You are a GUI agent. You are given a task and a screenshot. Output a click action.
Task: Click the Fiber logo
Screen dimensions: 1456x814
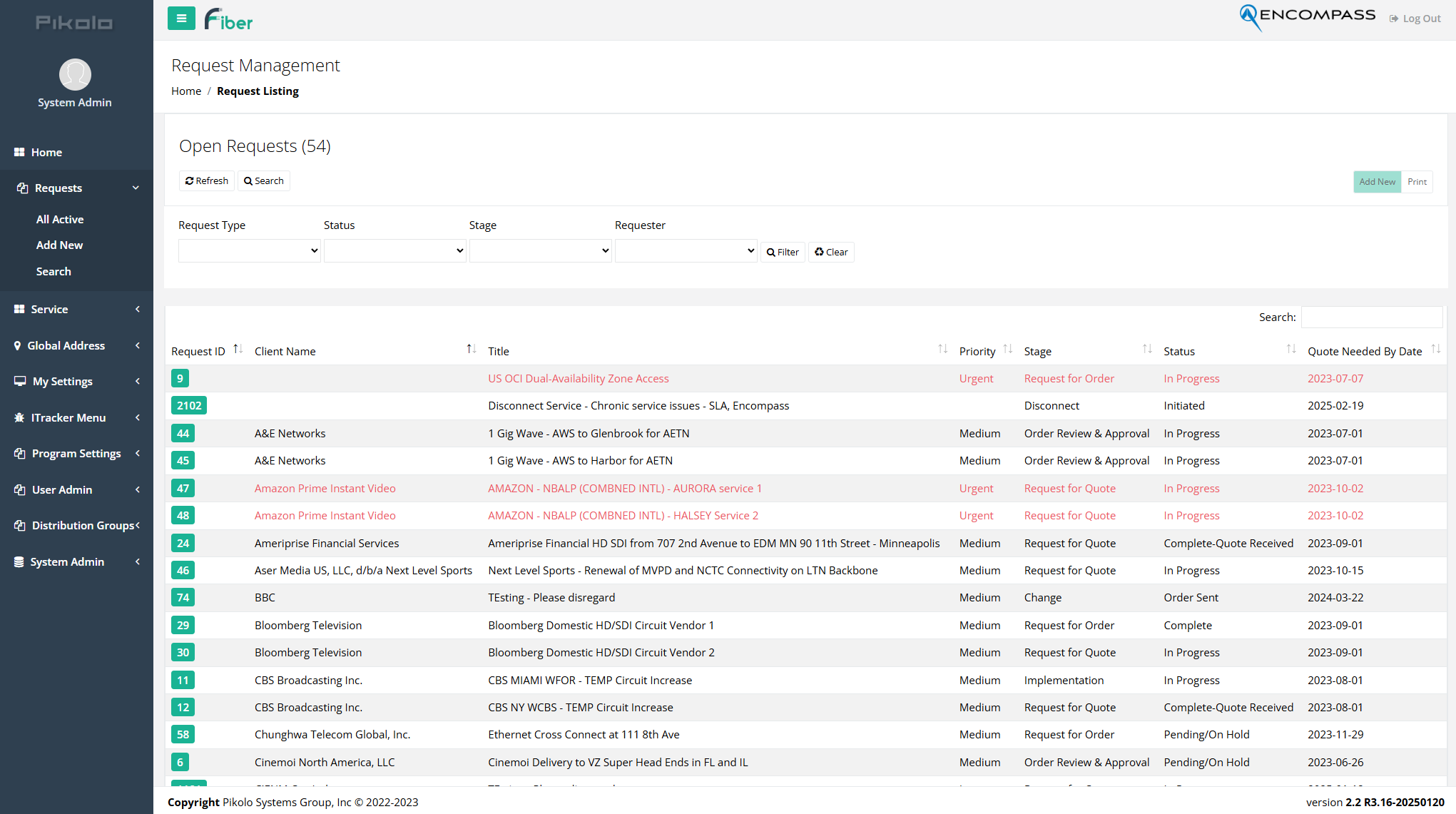pyautogui.click(x=228, y=19)
